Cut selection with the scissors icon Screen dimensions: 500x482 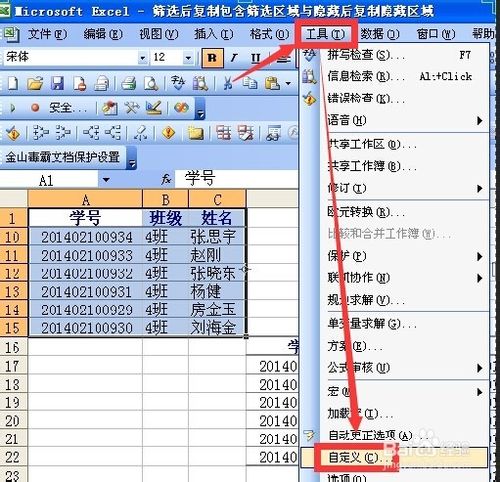[x=228, y=83]
